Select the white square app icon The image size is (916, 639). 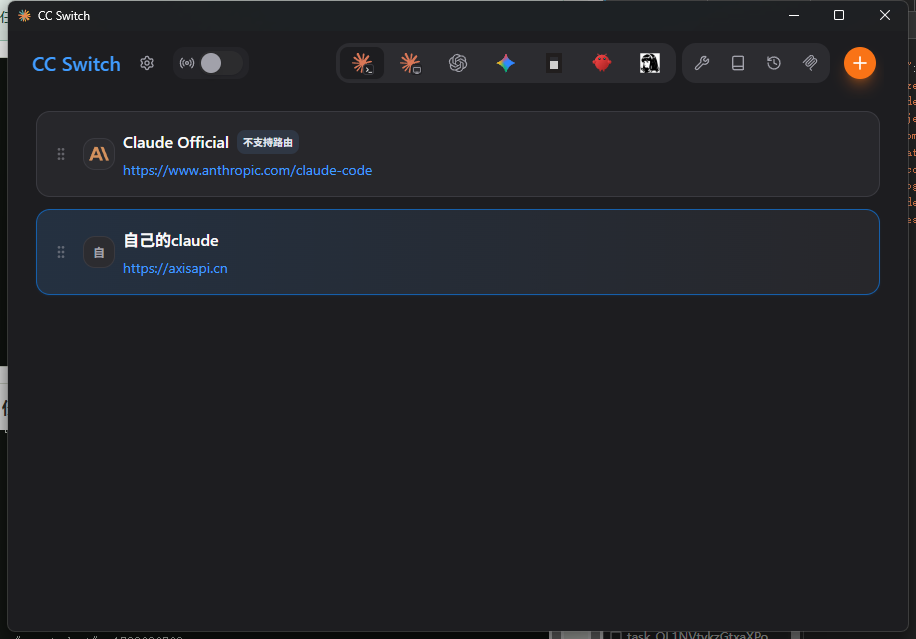pyautogui.click(x=554, y=63)
